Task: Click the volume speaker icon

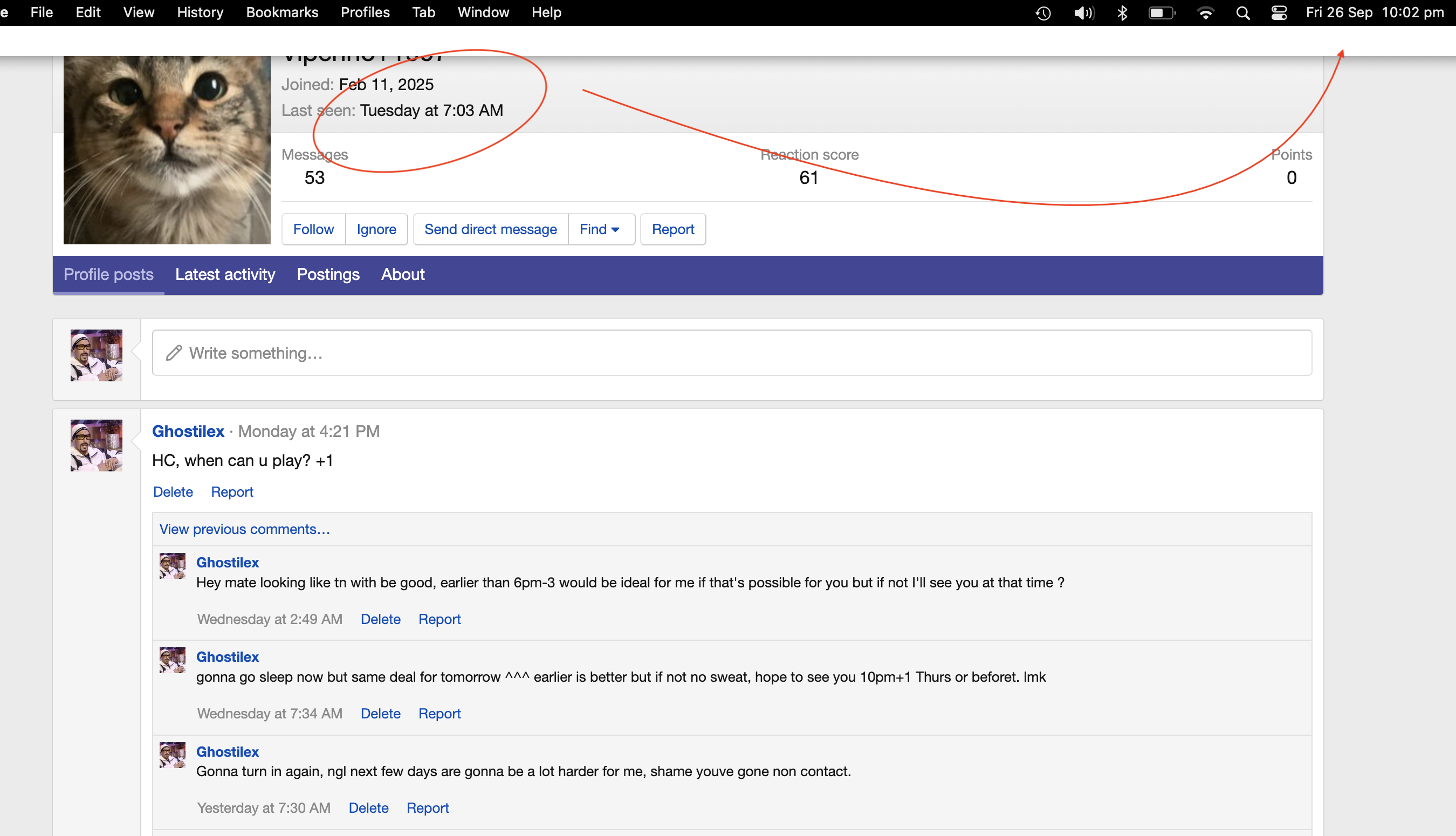Action: pos(1083,12)
